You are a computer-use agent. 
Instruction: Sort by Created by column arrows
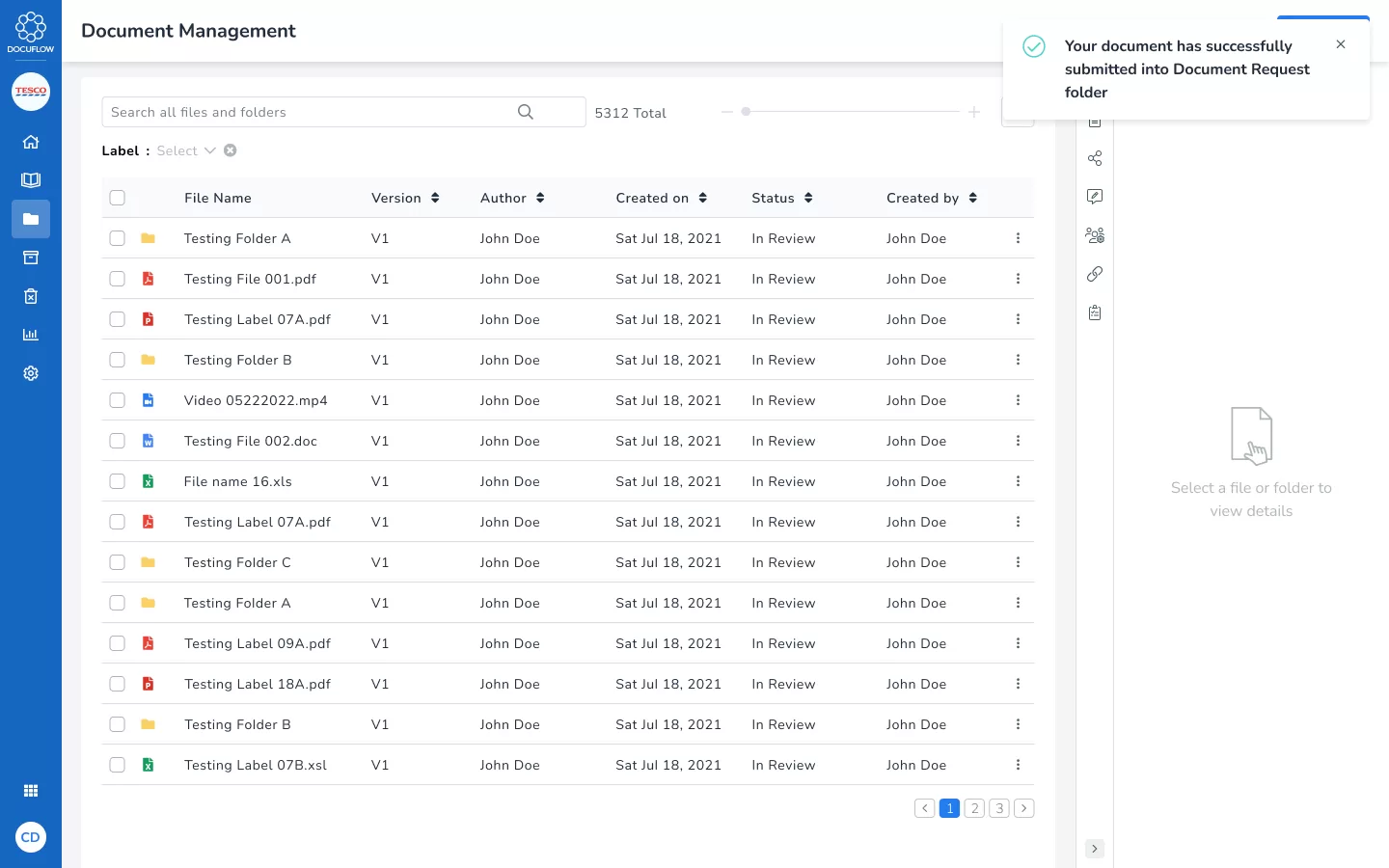point(973,198)
